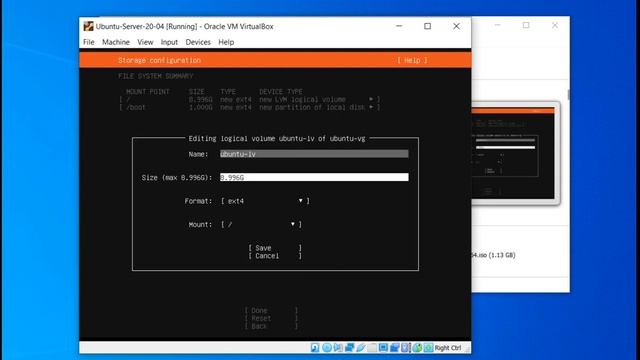Click the hard disk activity status icon
The image size is (640, 360).
(315, 348)
